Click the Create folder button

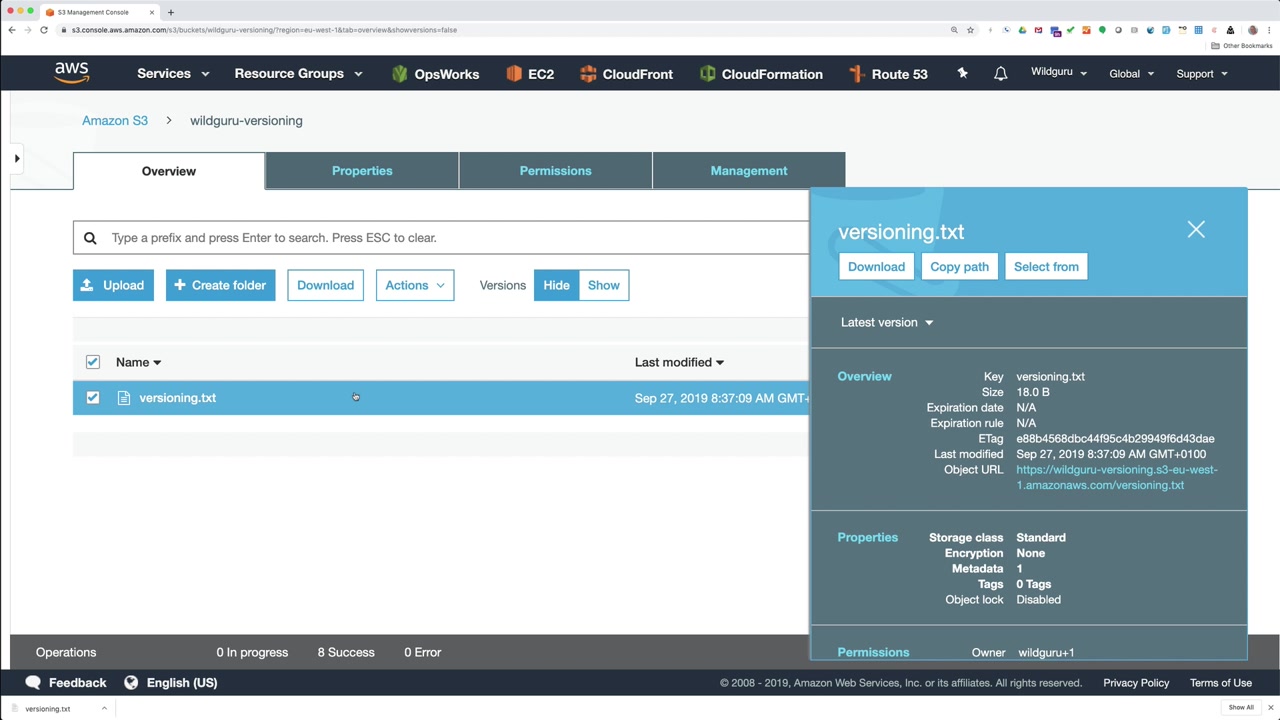220,285
